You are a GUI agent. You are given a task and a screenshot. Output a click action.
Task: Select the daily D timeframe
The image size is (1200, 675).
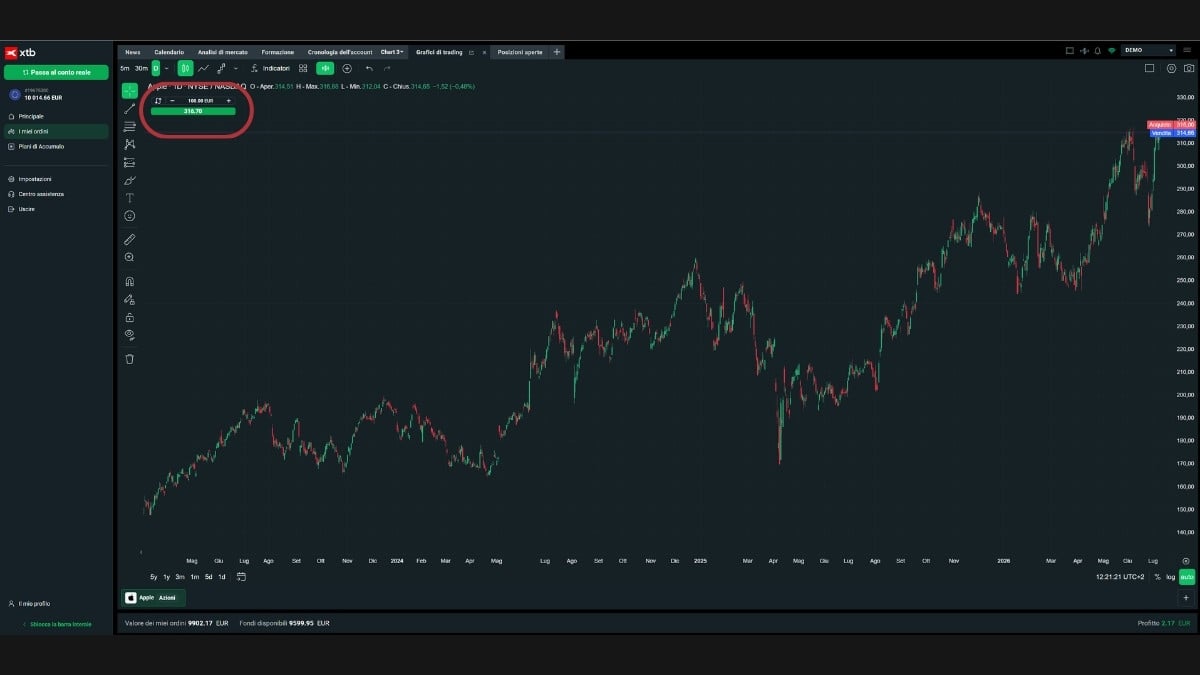click(x=155, y=68)
